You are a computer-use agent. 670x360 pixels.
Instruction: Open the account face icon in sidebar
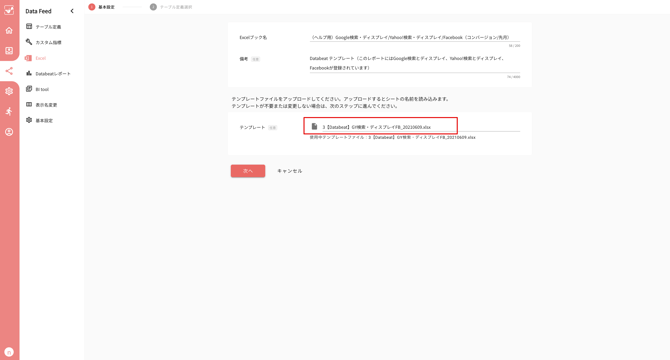[x=9, y=132]
